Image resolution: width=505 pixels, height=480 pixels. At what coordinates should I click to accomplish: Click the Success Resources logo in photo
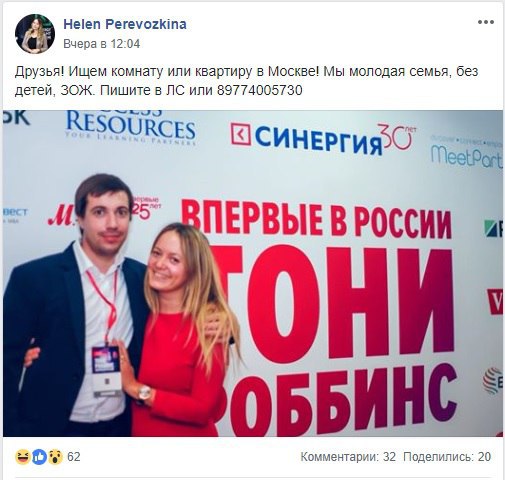(131, 128)
